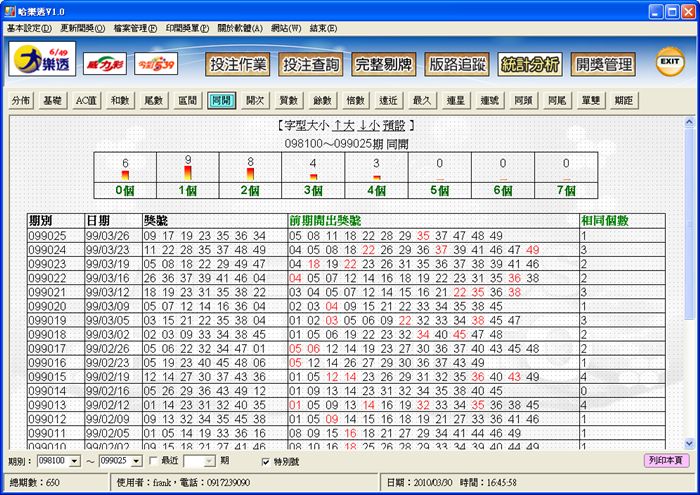Screen dimensions: 700x495
Task: Open 開獎管理 draw management
Action: pyautogui.click(x=603, y=64)
